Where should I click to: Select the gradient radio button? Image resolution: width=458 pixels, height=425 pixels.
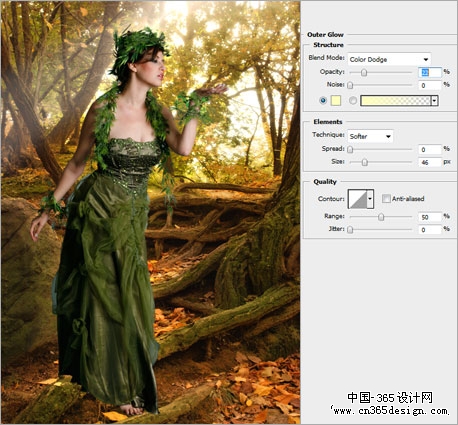pos(353,100)
